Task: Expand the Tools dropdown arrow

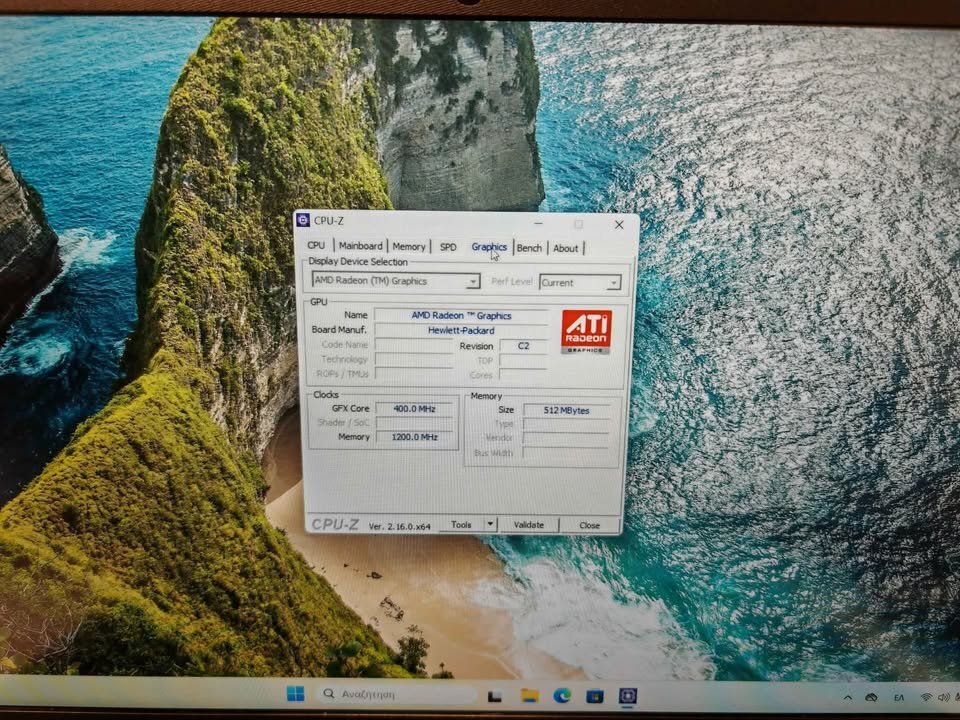Action: [490, 525]
